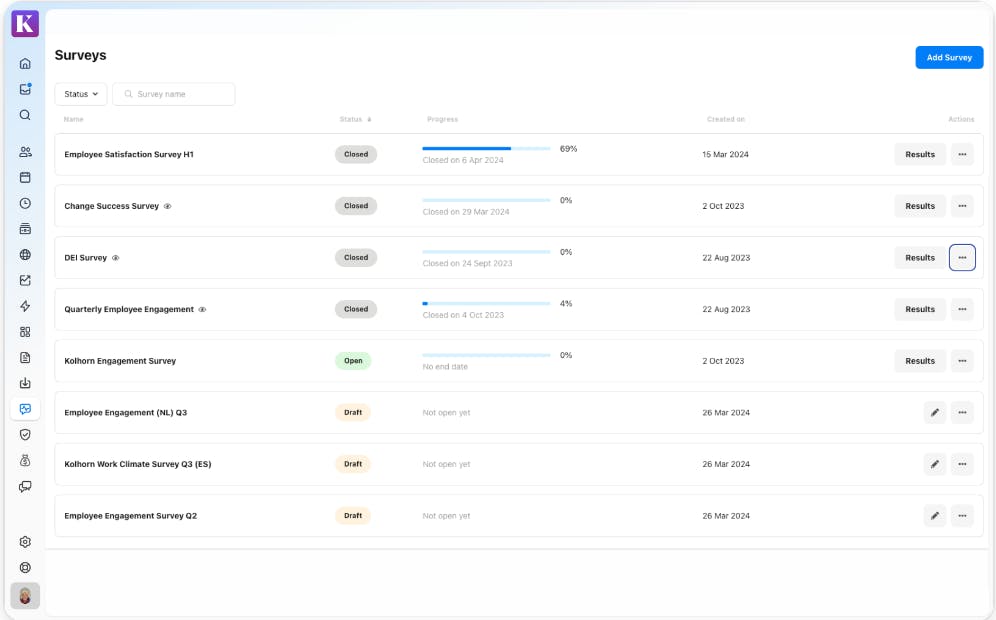View Results for Kolhorn Engagement Survey
The width and height of the screenshot is (996, 620).
pos(920,361)
